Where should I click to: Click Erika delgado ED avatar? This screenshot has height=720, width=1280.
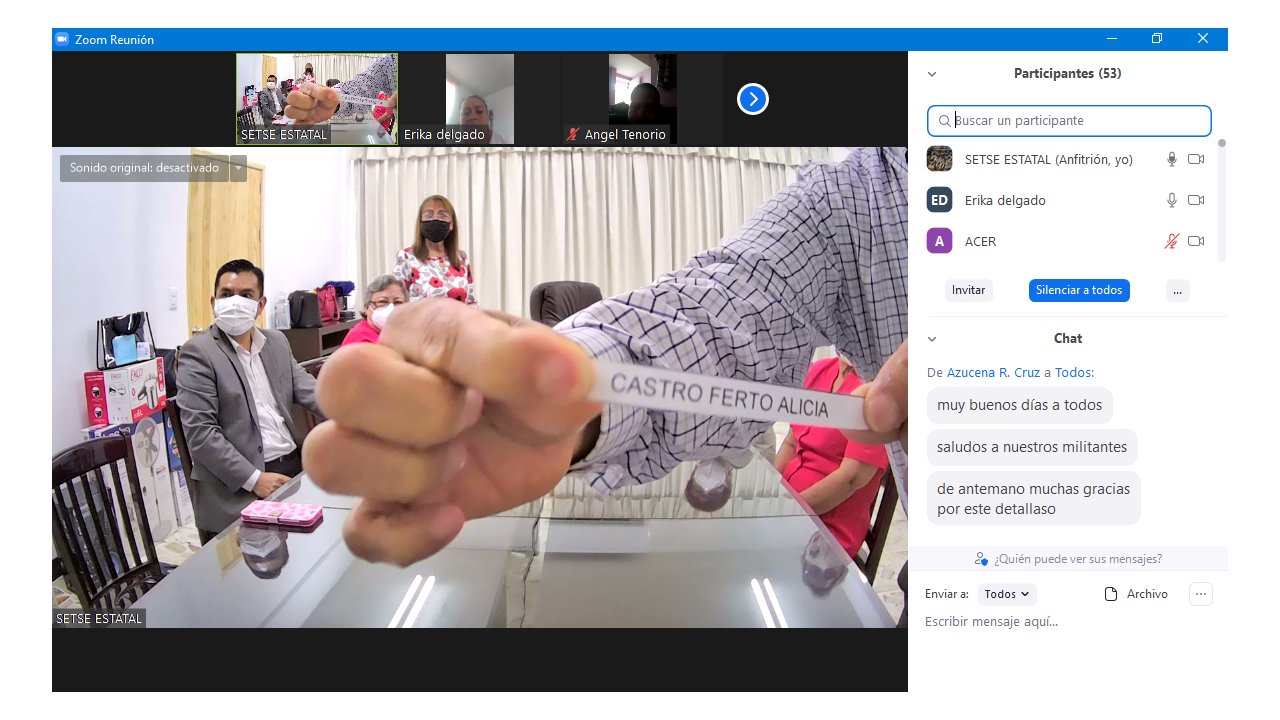pyautogui.click(x=939, y=200)
